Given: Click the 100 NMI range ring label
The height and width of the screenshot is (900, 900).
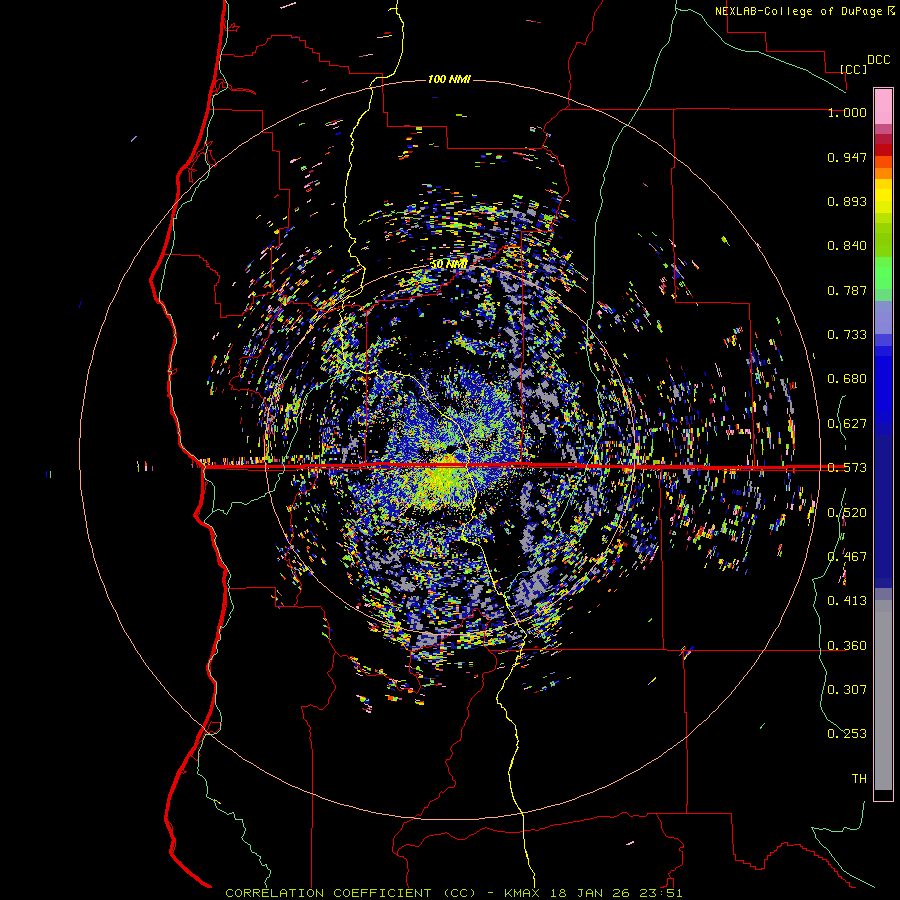Looking at the screenshot, I should [449, 79].
